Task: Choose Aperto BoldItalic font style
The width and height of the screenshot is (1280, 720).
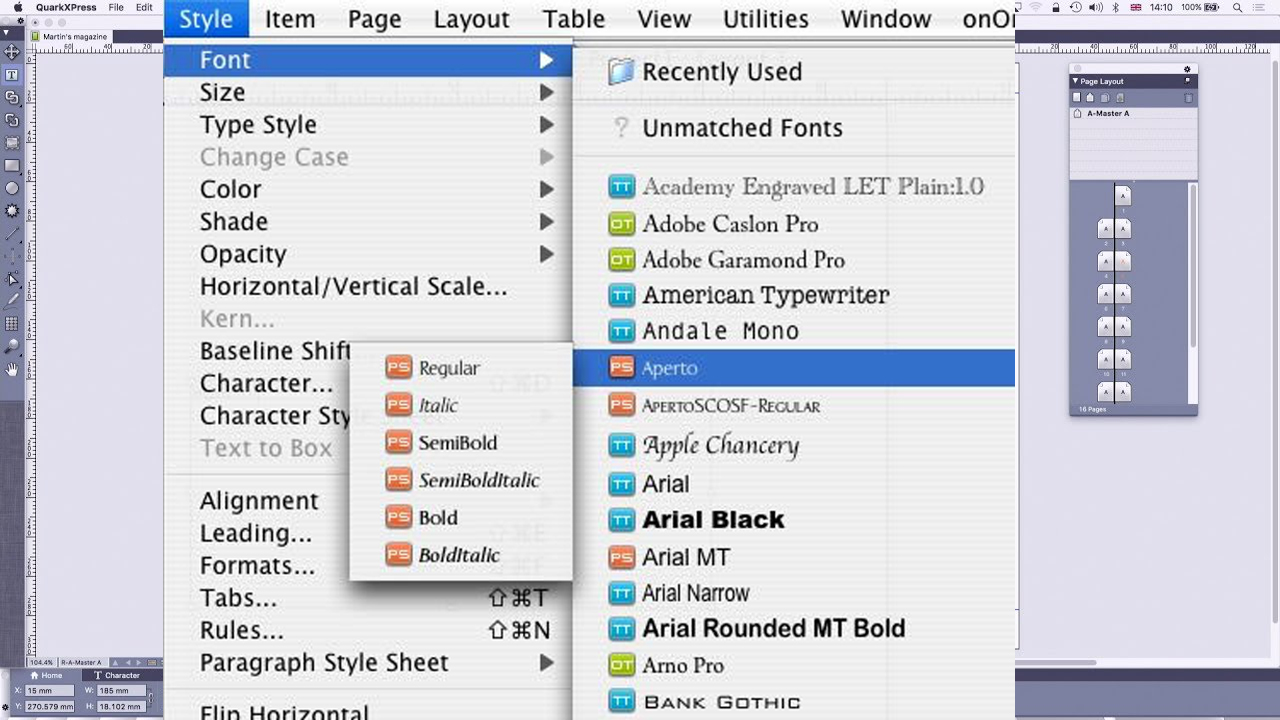Action: (x=461, y=555)
